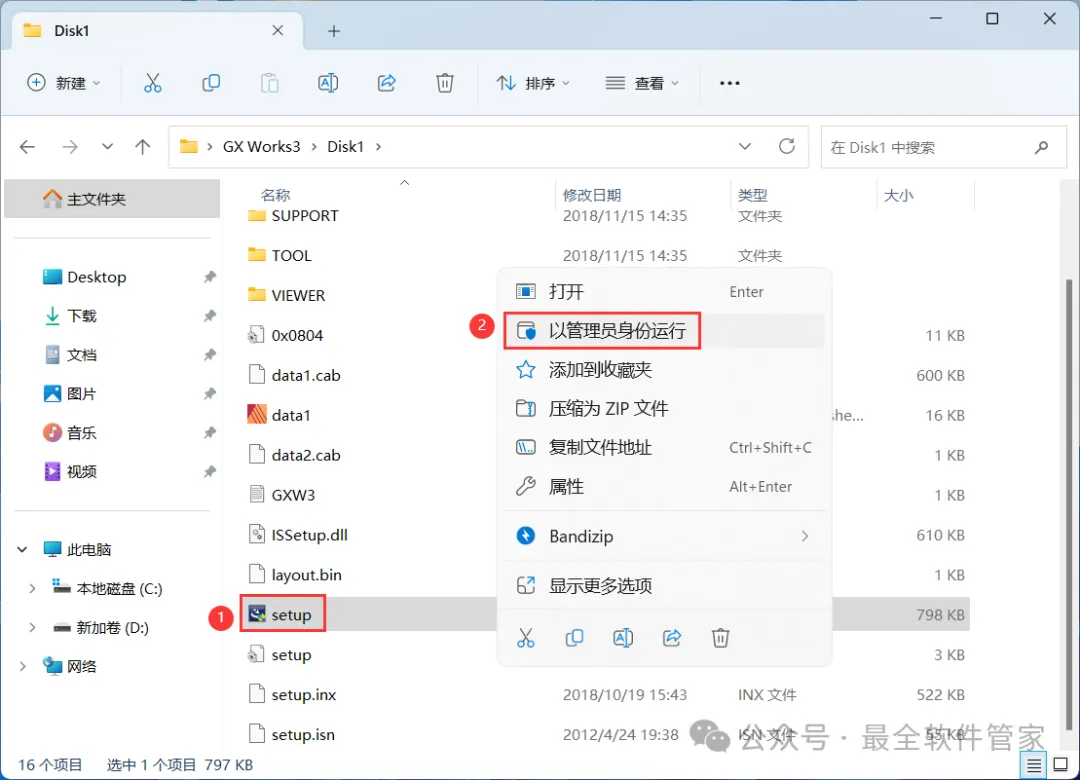
Task: Click the Rename icon in the toolbar
Action: 328,83
